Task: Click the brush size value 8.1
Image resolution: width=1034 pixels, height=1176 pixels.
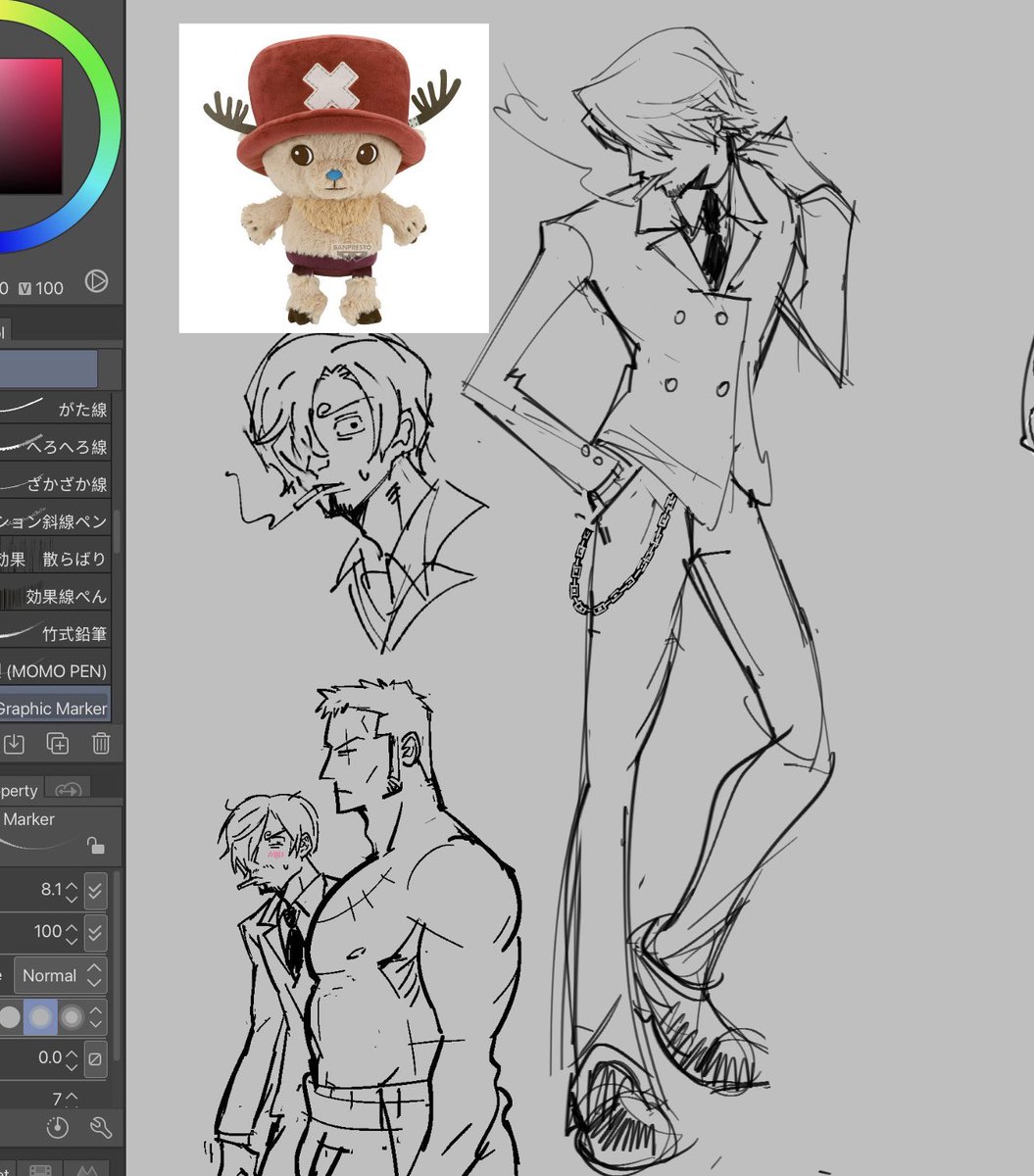Action: (x=50, y=890)
